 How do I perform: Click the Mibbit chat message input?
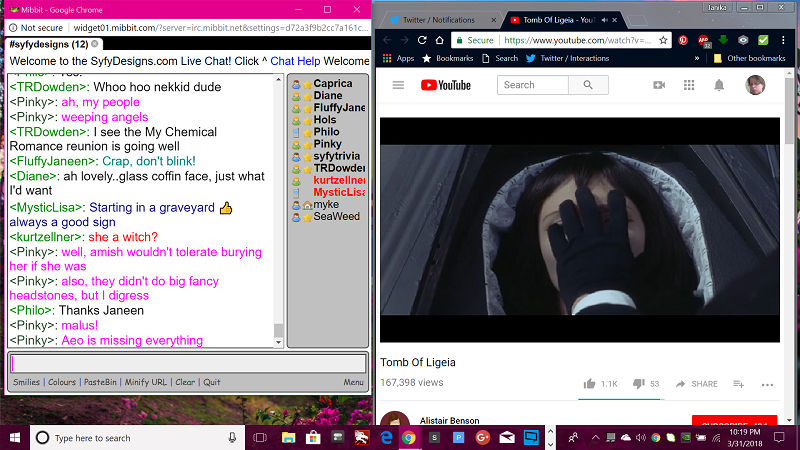(x=188, y=363)
